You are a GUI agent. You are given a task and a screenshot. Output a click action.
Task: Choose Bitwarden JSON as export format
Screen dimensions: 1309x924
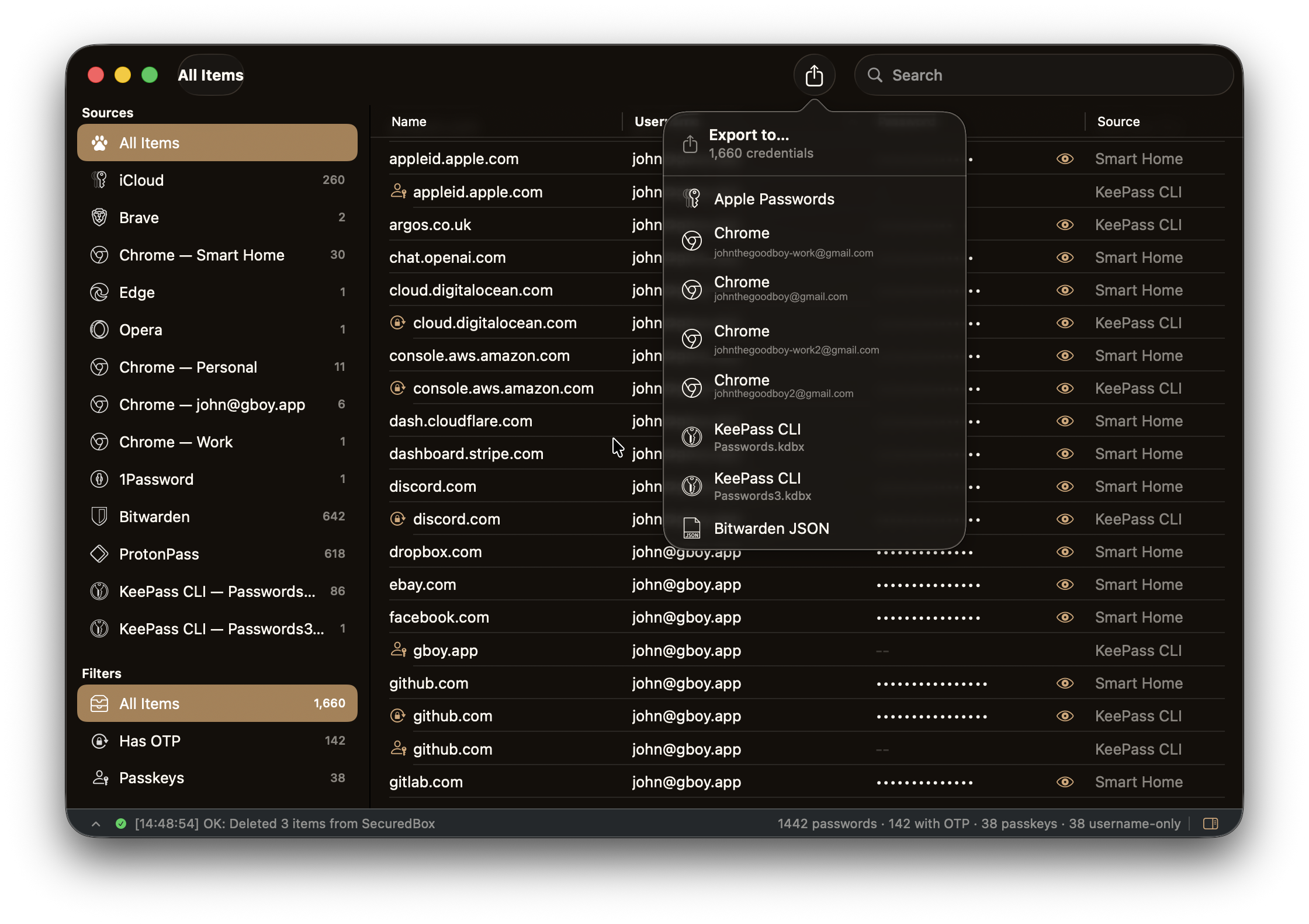click(771, 528)
